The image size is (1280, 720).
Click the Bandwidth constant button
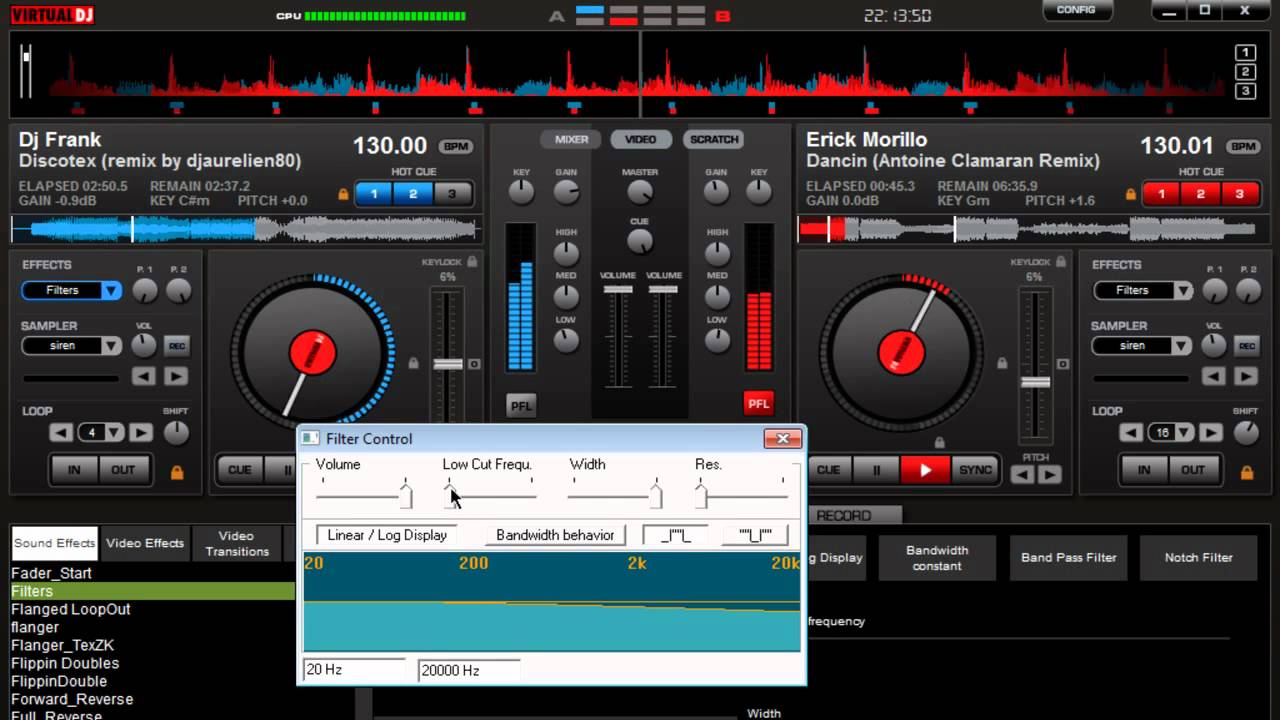coord(937,558)
